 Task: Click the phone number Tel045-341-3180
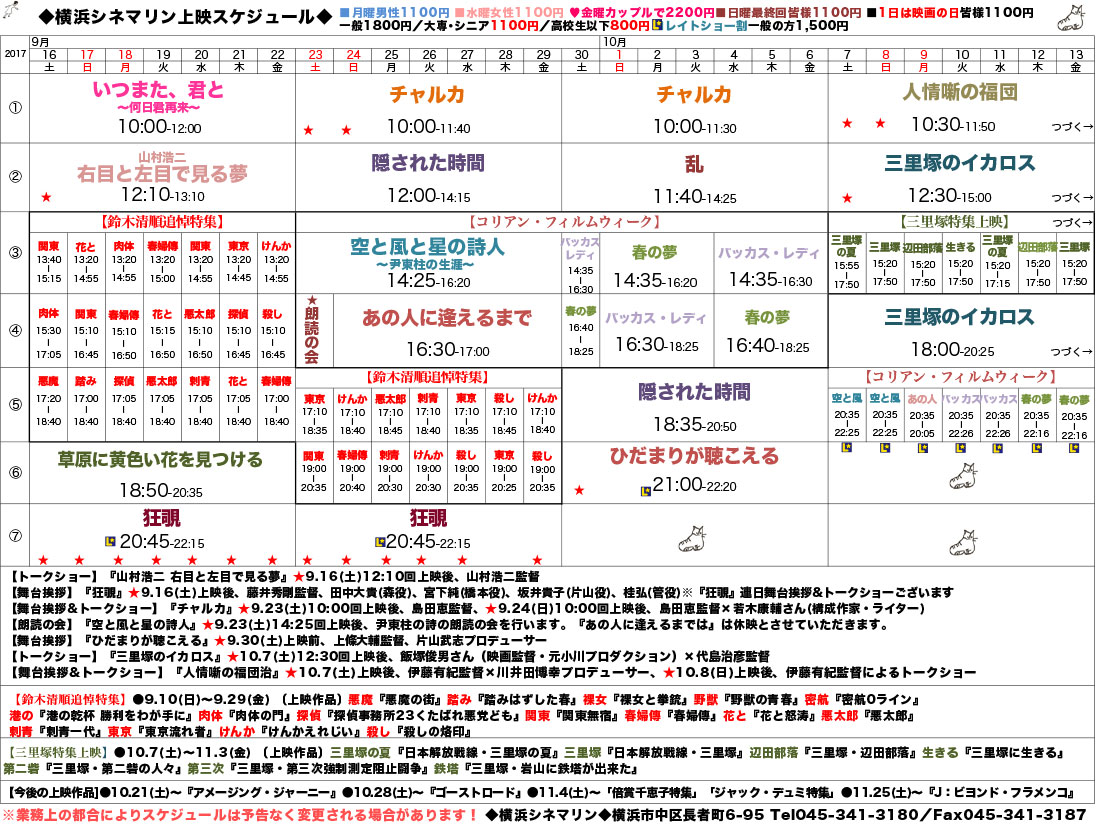[844, 814]
